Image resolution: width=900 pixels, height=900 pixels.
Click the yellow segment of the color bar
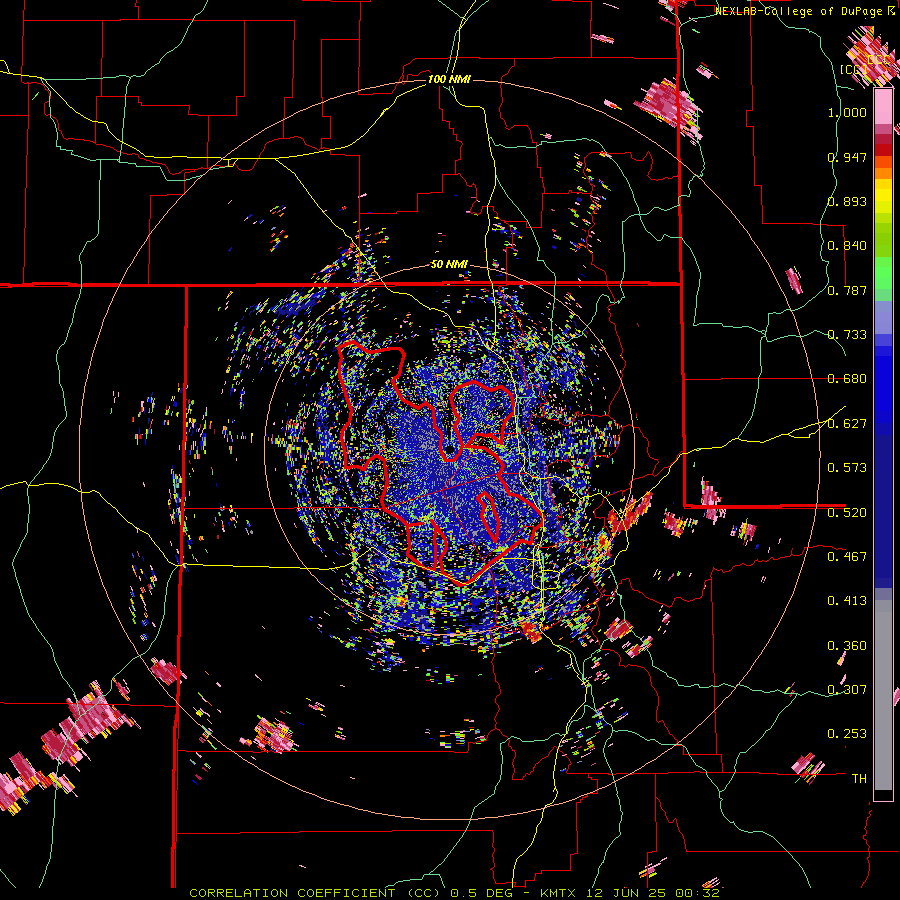[883, 196]
